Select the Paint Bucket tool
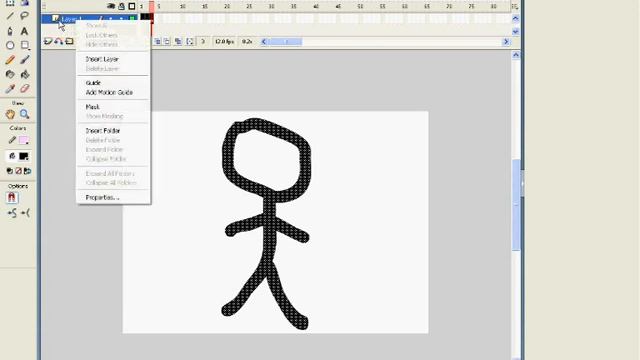The height and width of the screenshot is (360, 640). tap(24, 74)
